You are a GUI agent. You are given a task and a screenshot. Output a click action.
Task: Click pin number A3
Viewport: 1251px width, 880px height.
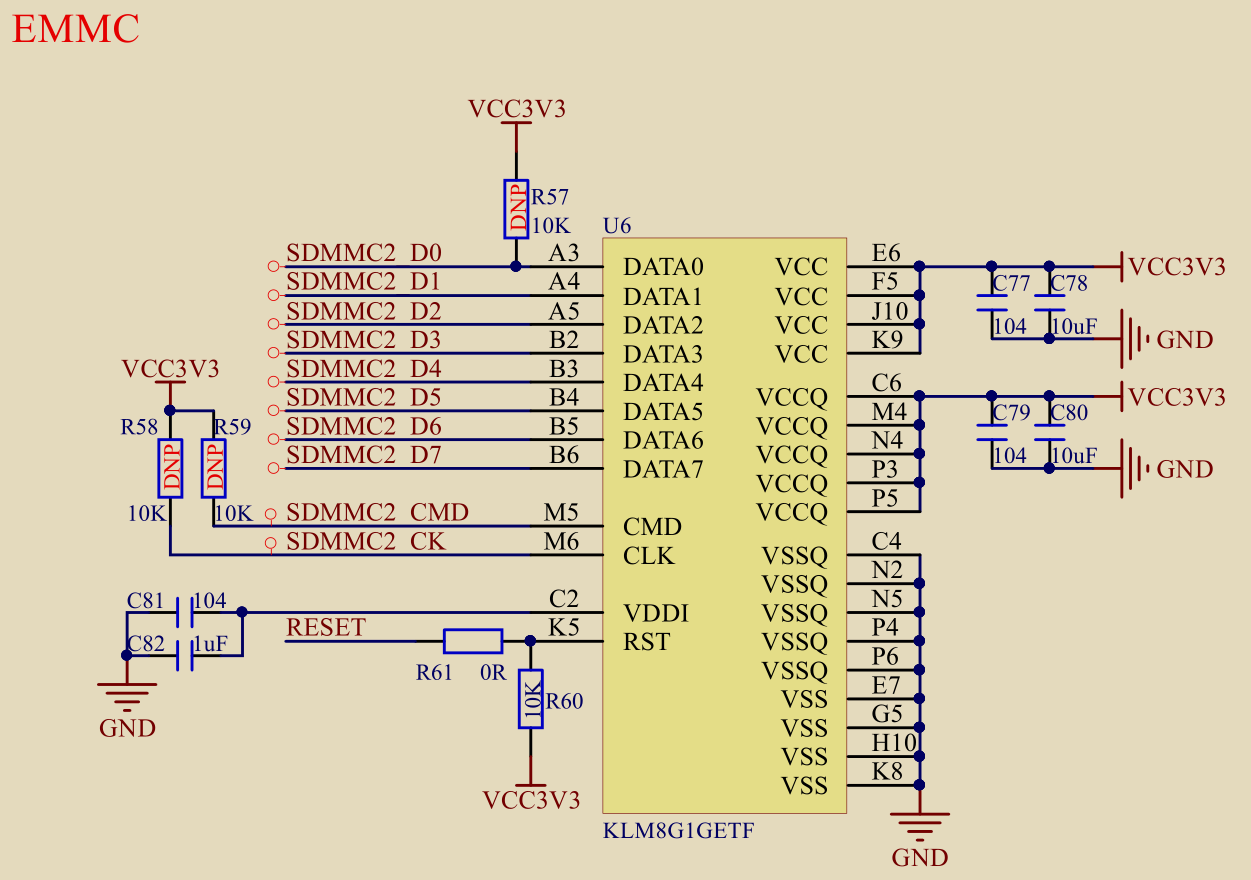pyautogui.click(x=564, y=253)
